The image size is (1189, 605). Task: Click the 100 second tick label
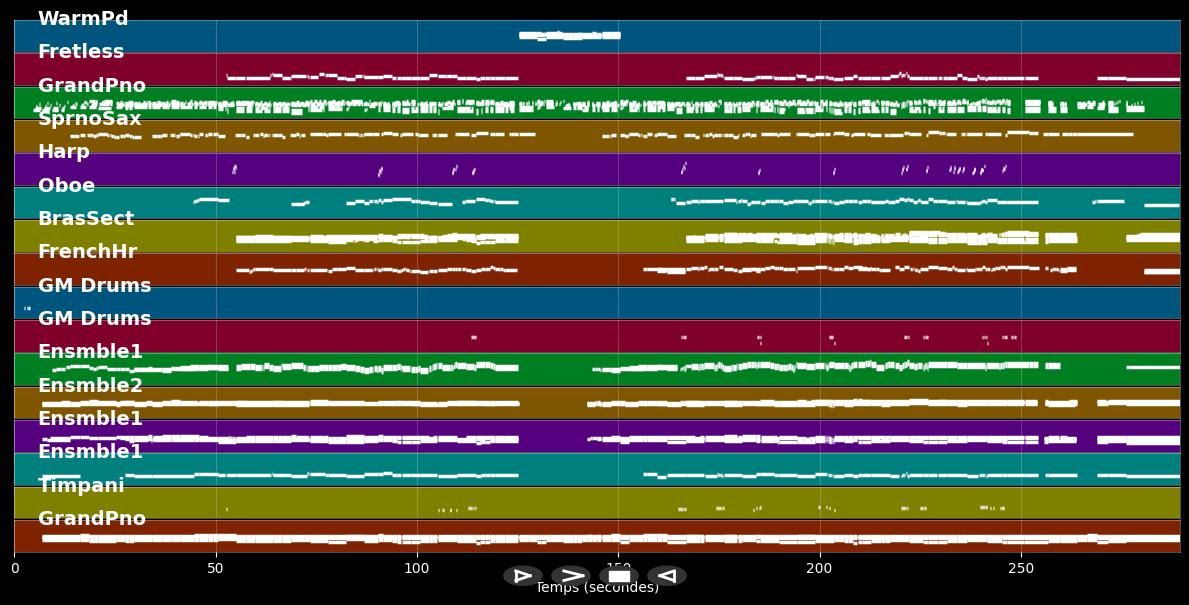point(417,569)
